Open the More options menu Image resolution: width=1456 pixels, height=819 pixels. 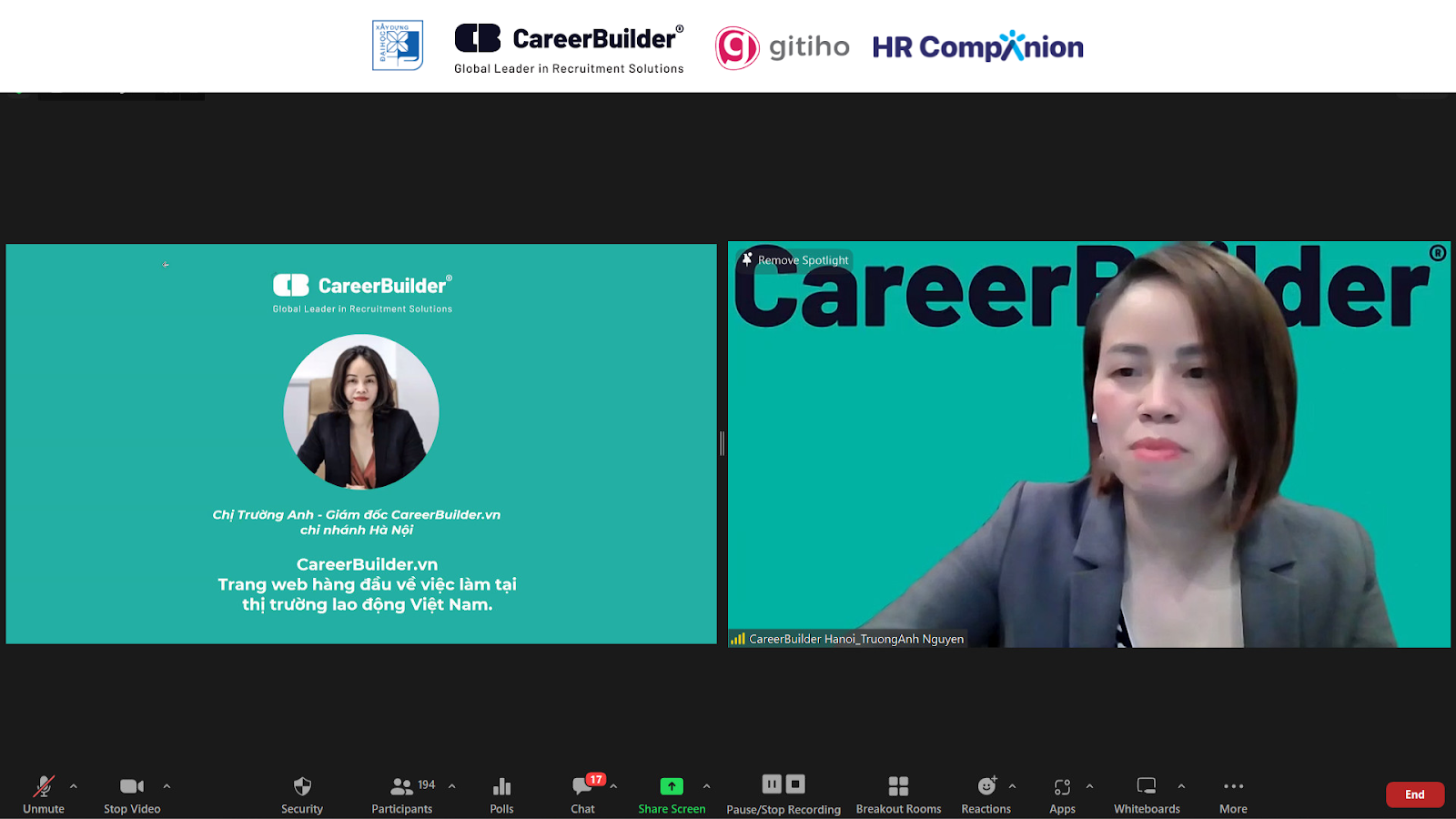coord(1233,794)
